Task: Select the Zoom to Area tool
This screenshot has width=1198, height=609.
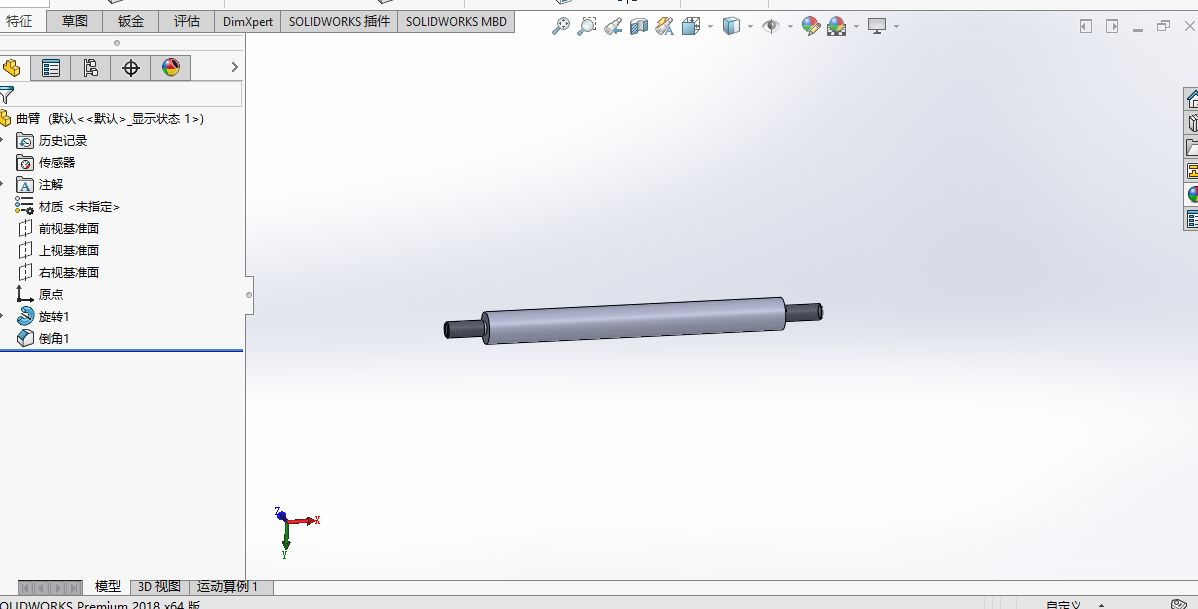Action: point(586,27)
